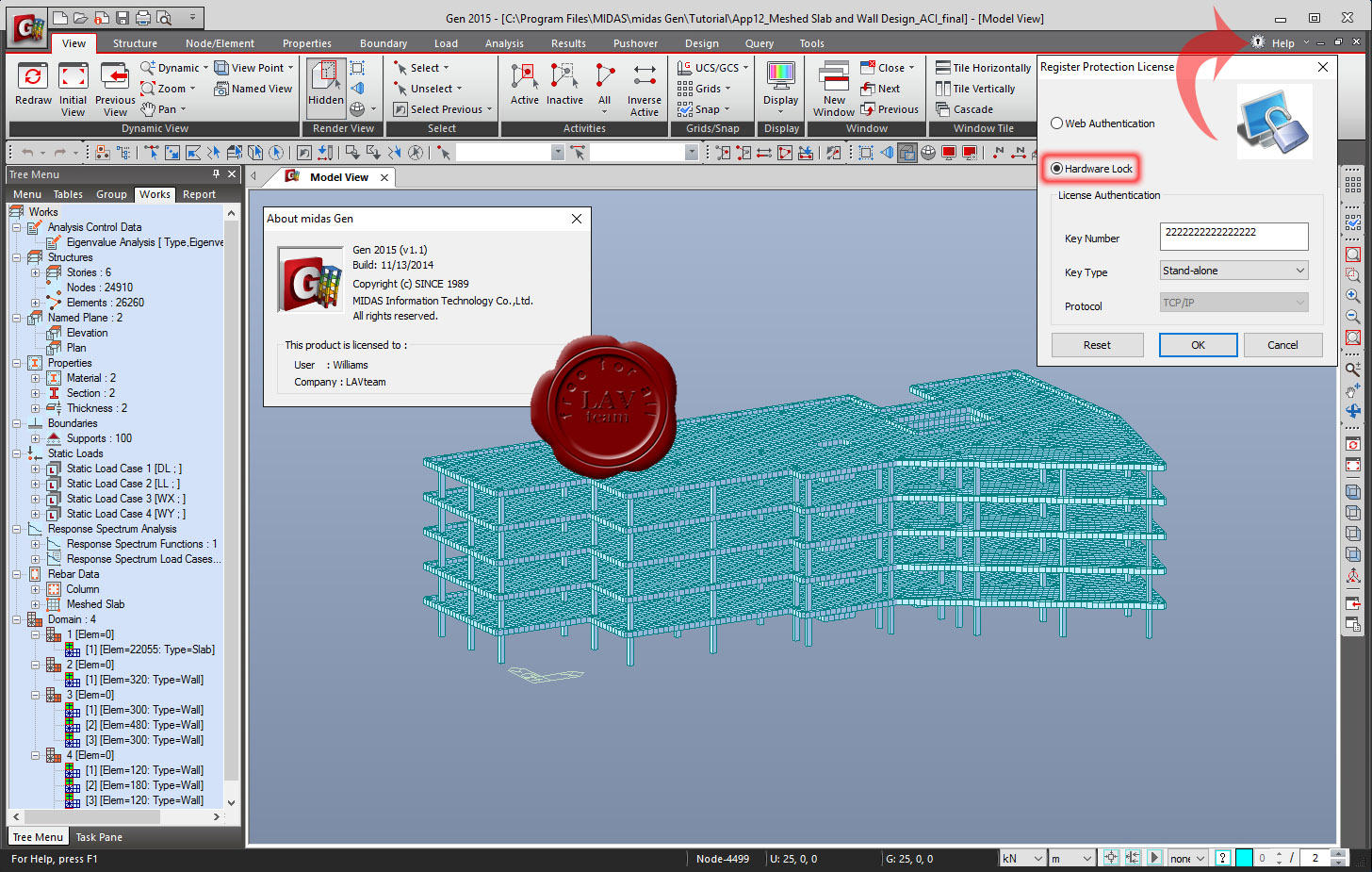
Task: Click the Reset button
Action: tap(1097, 345)
